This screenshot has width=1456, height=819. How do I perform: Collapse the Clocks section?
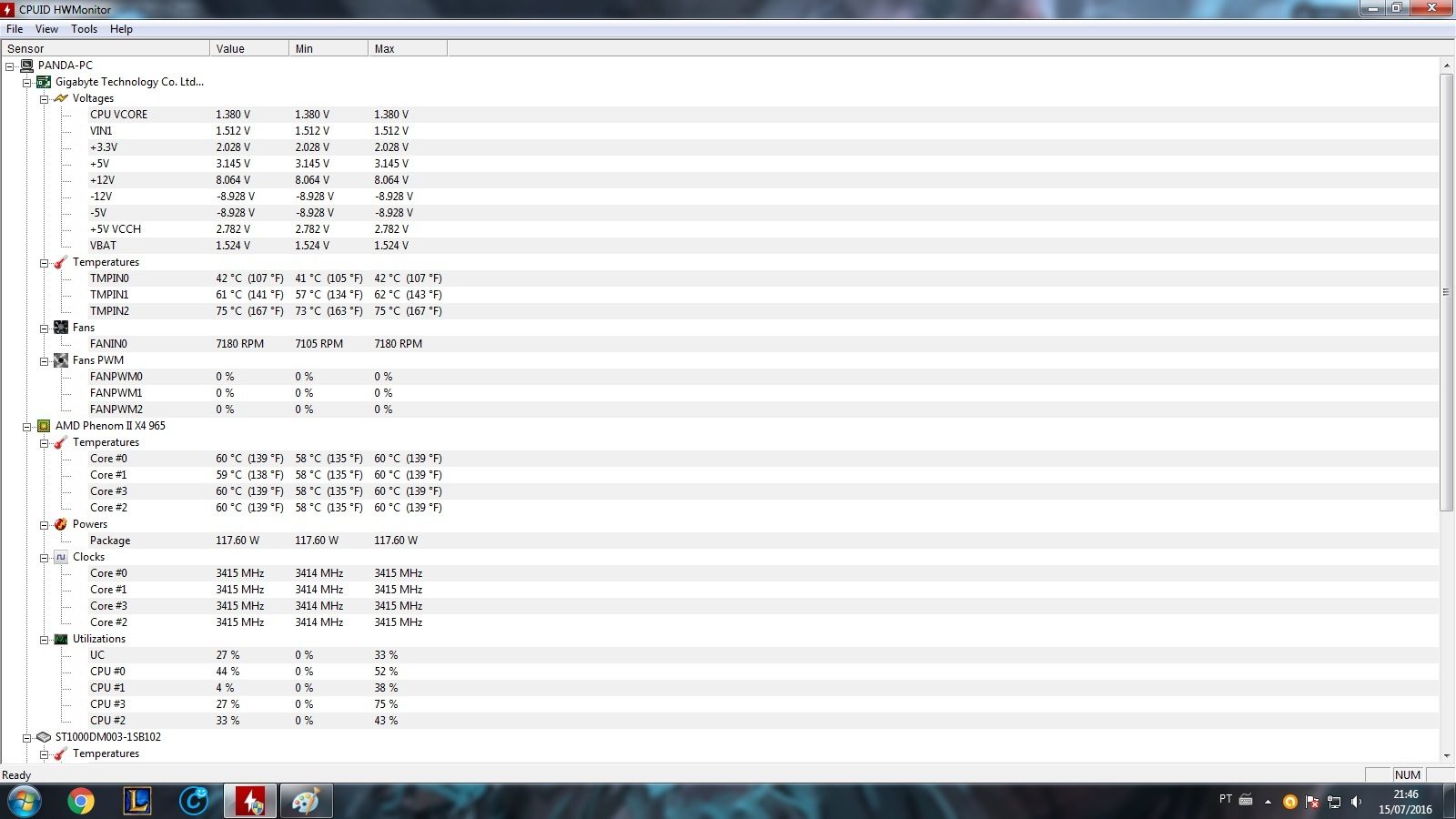pos(44,558)
